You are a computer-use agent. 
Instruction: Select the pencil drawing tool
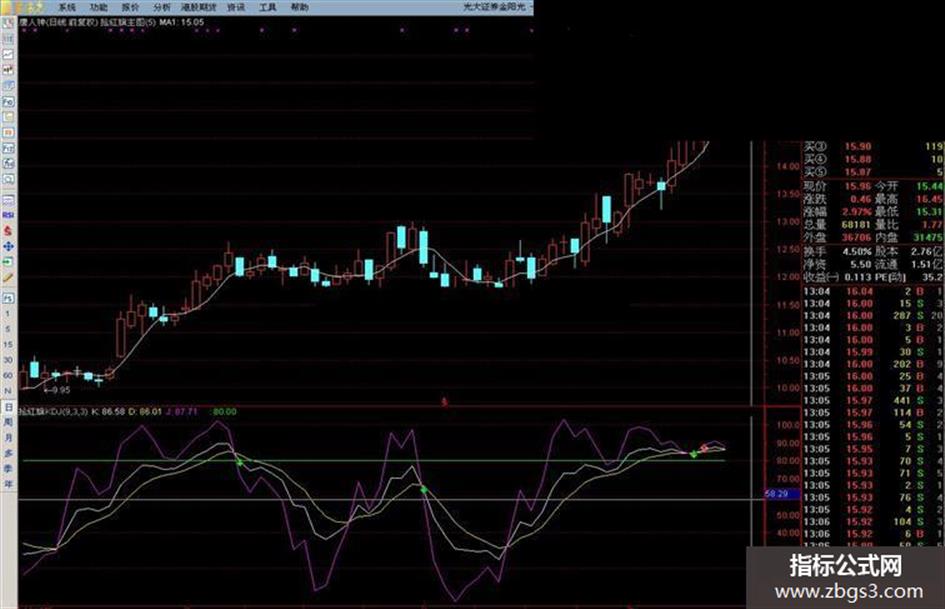pyautogui.click(x=8, y=278)
